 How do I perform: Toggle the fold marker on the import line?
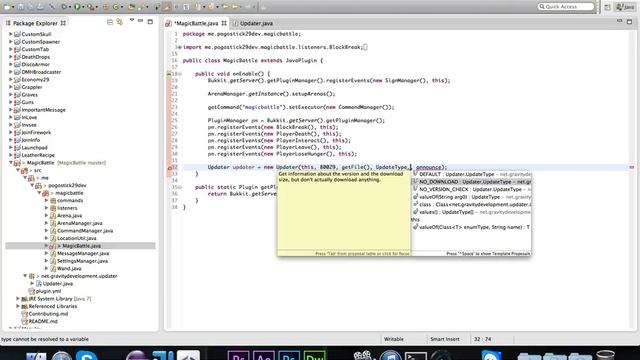pos(180,47)
